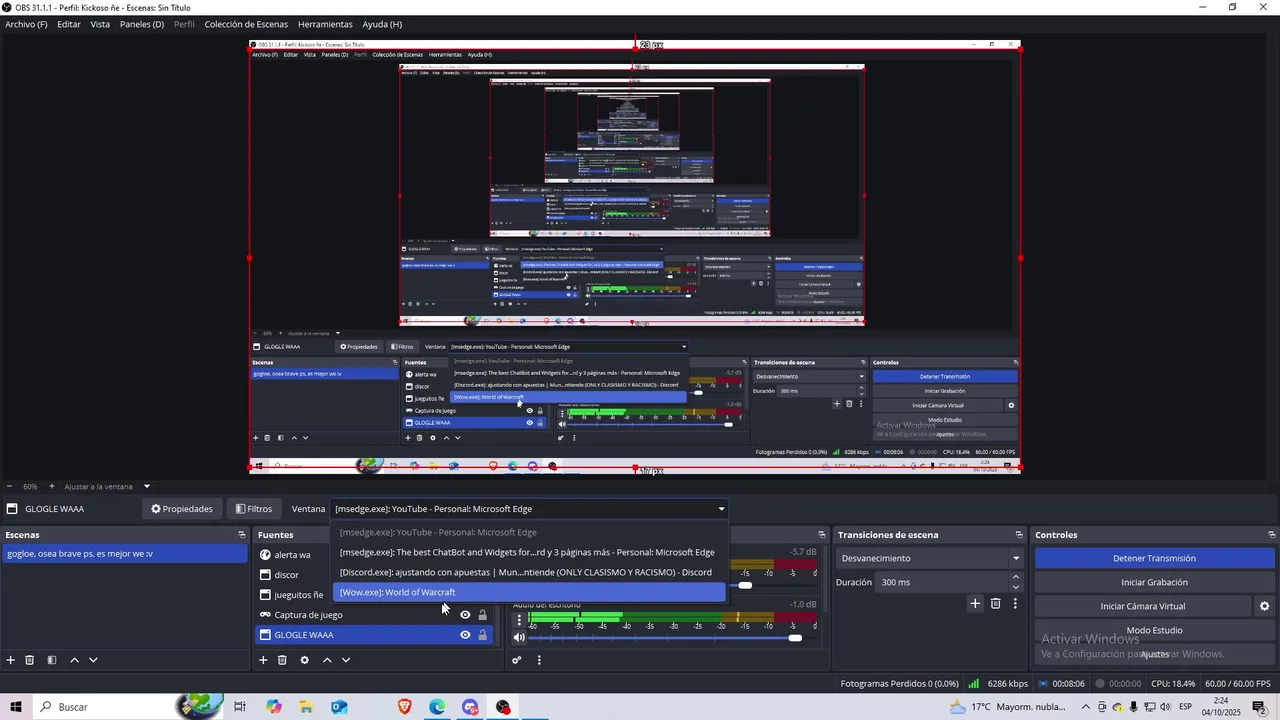Undock the Escenas panel
The height and width of the screenshot is (720, 1280).
click(241, 535)
